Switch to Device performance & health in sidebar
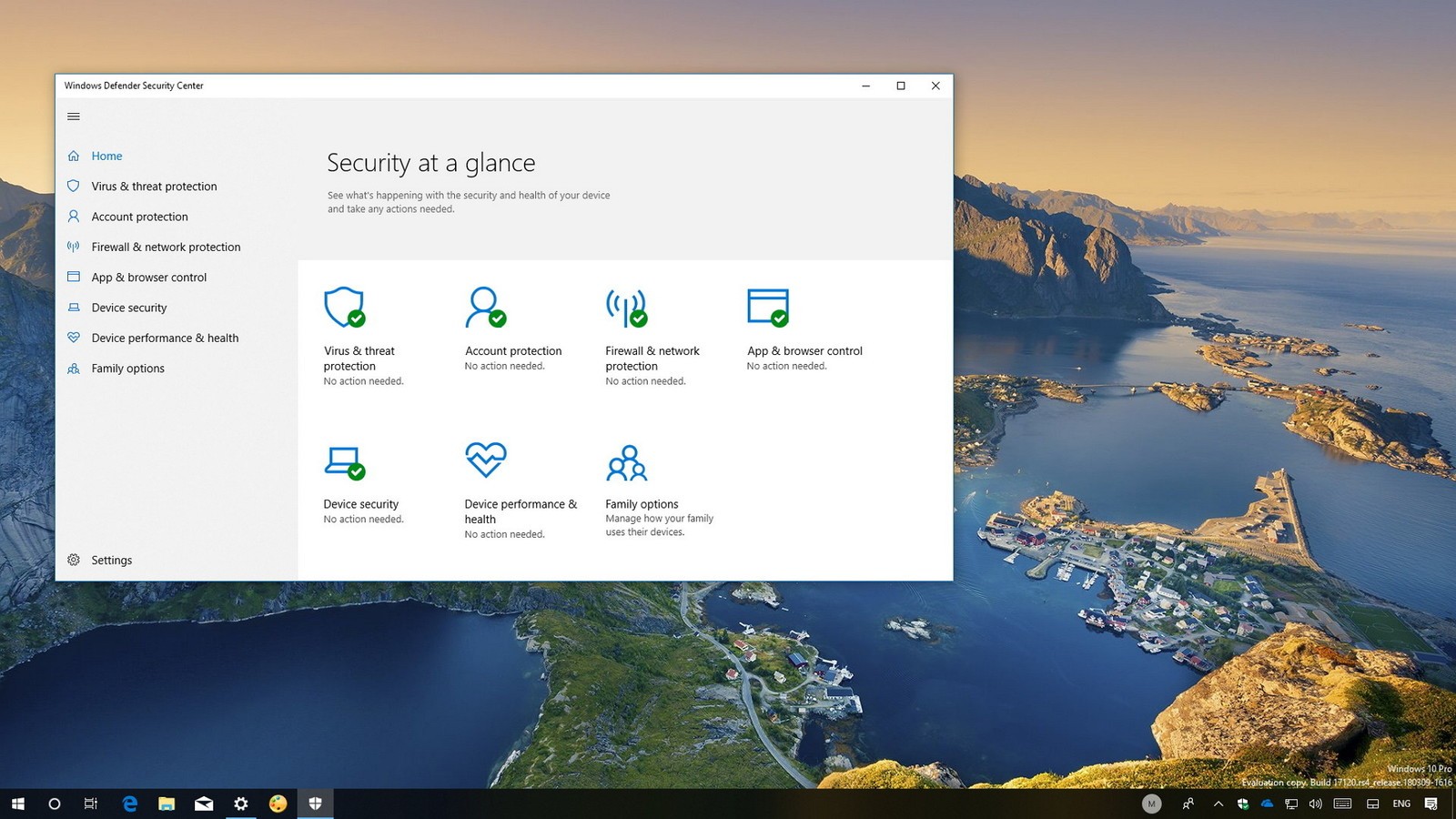Viewport: 1456px width, 819px height. 165,338
